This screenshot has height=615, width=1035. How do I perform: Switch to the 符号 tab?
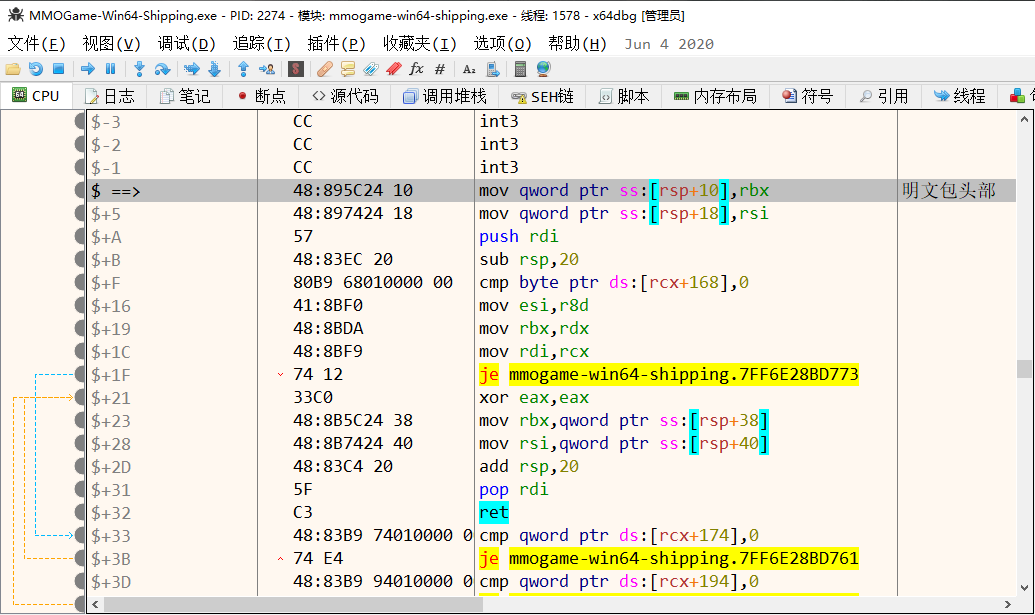tap(808, 96)
